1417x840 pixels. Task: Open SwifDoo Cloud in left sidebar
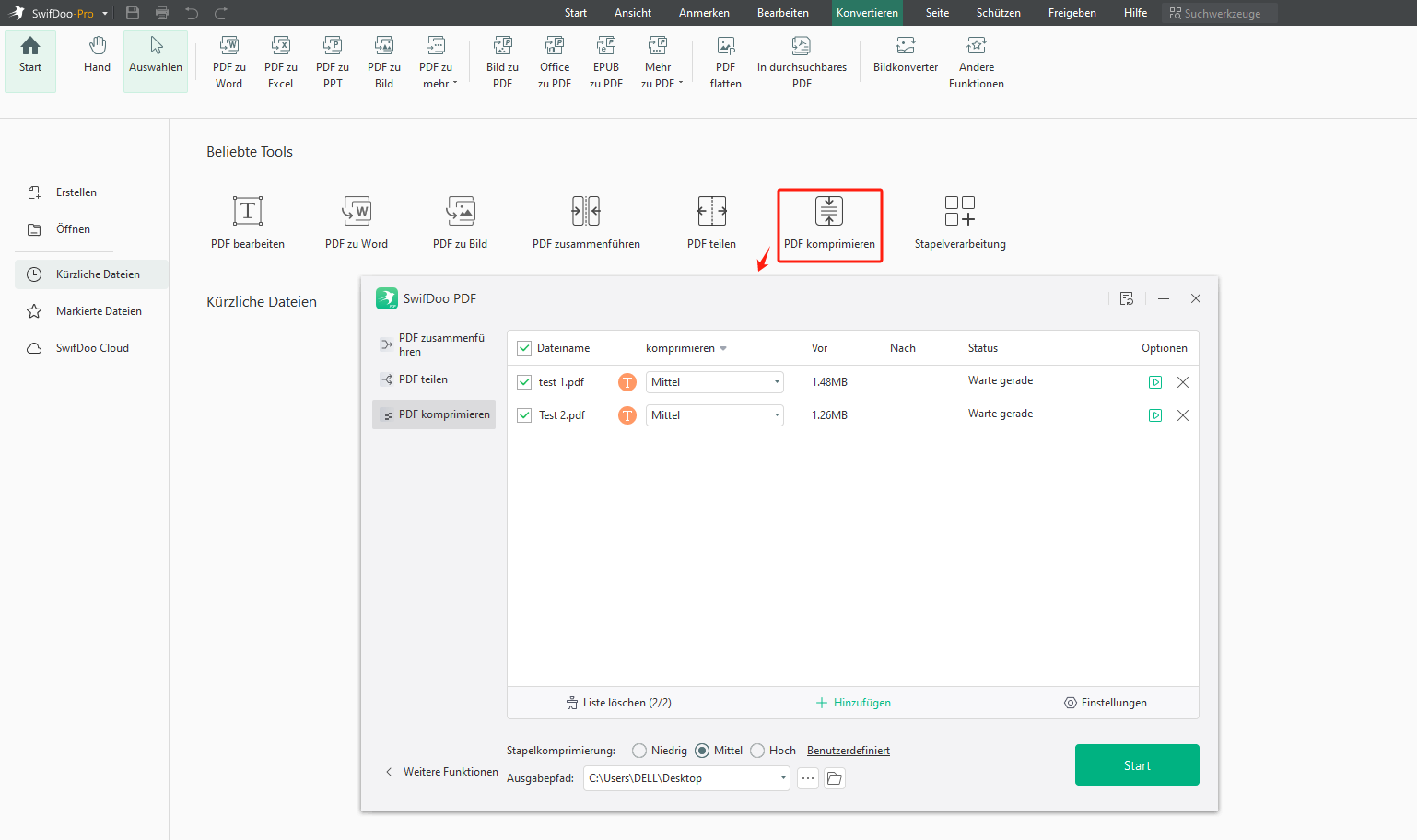click(x=91, y=348)
